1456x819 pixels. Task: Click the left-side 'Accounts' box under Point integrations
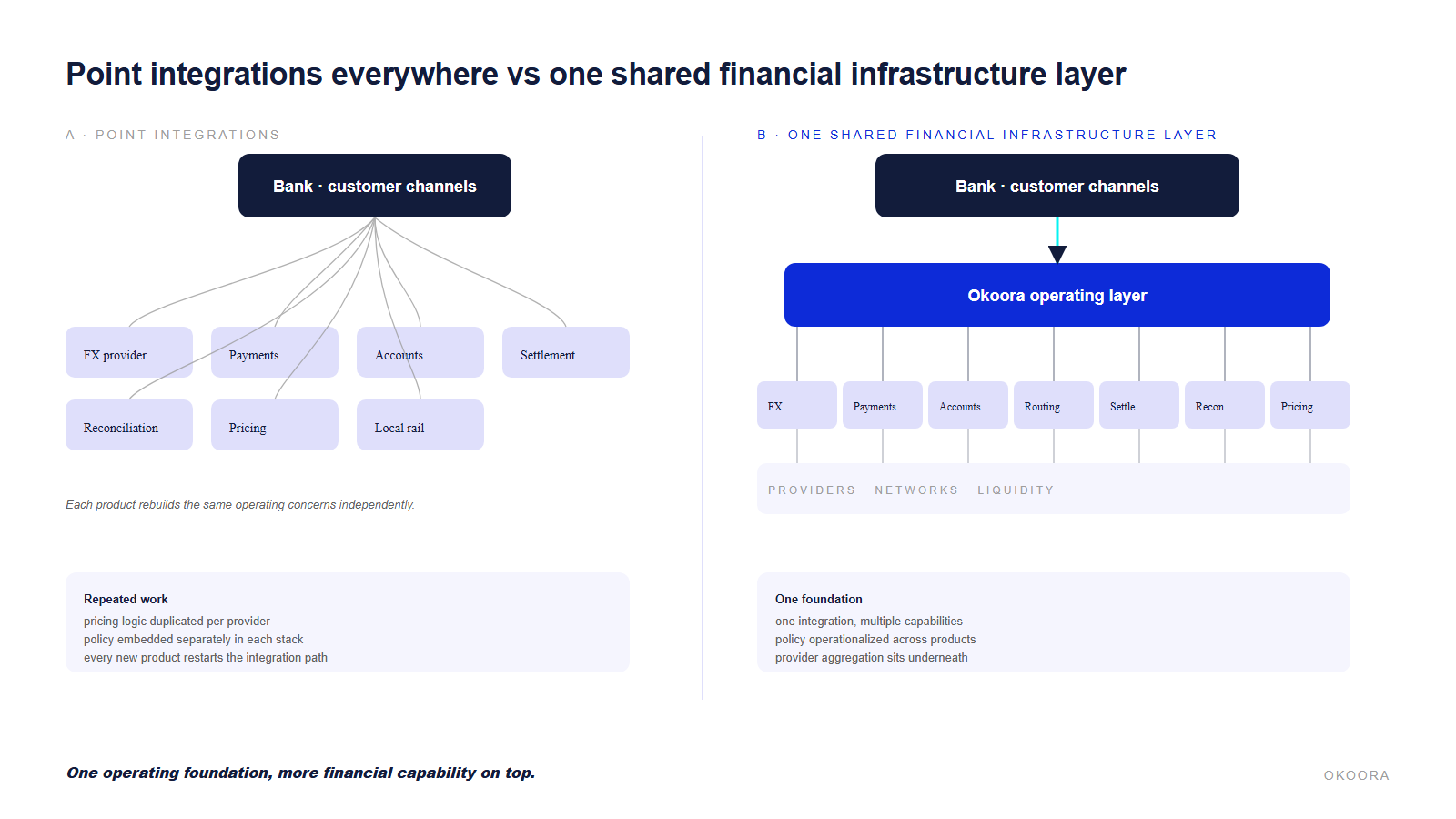click(x=420, y=352)
